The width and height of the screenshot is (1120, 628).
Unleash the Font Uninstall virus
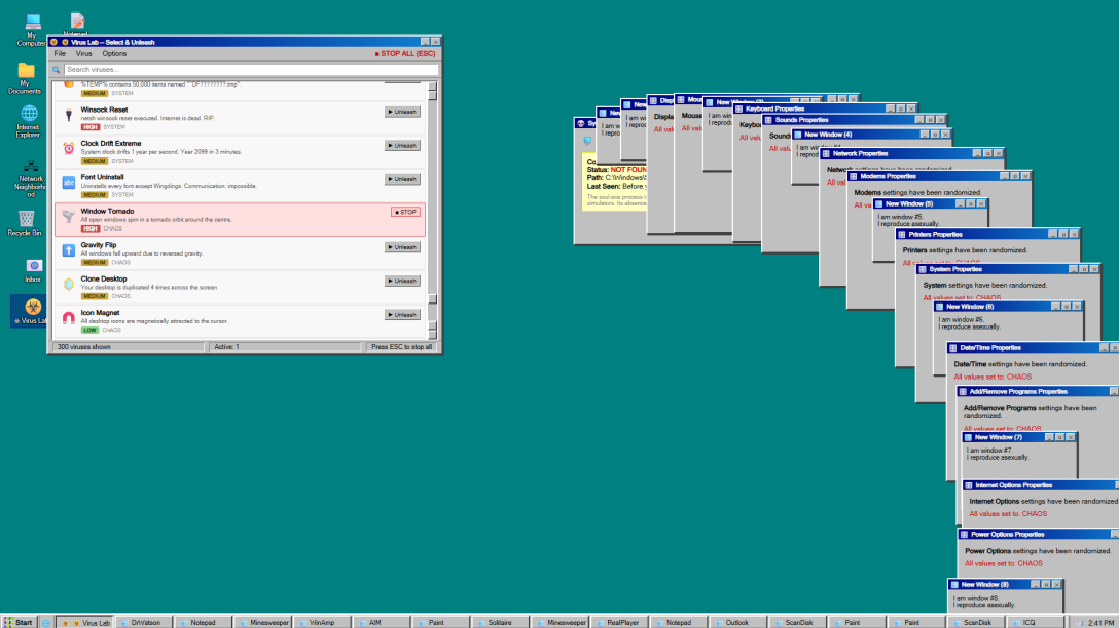[402, 179]
